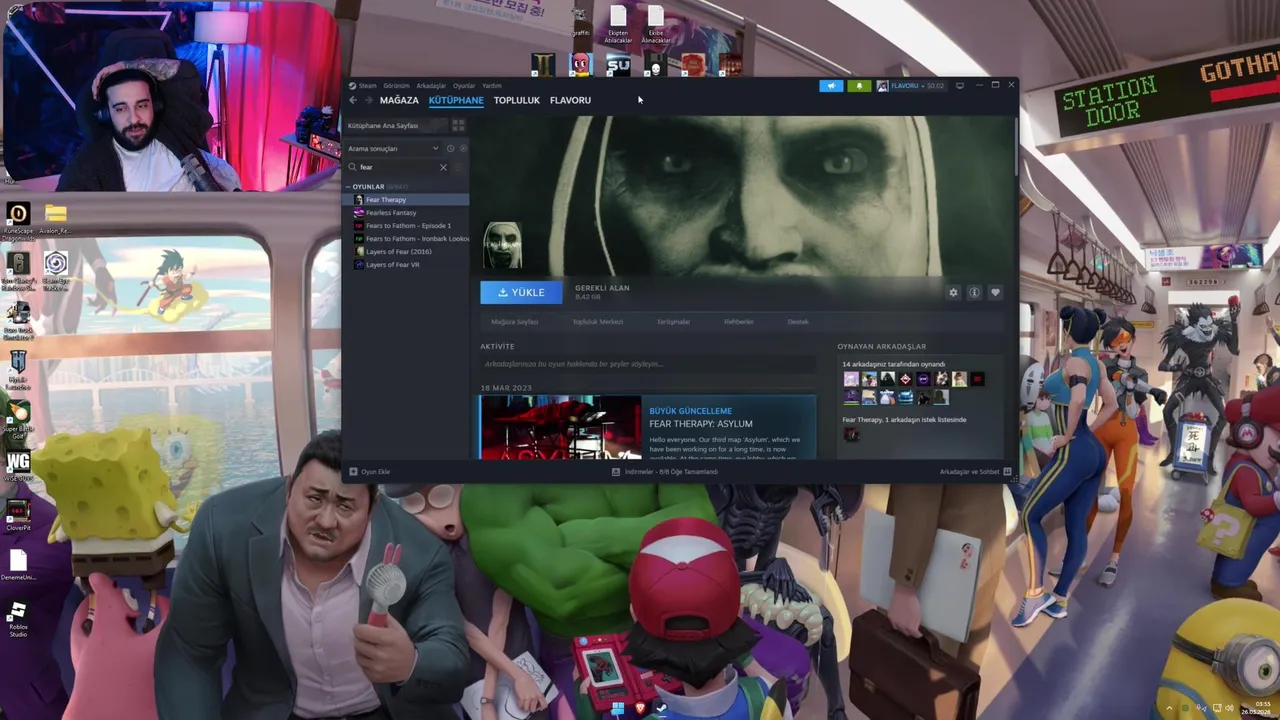Image resolution: width=1280 pixels, height=720 pixels.
Task: Select Fearless Fantasy in game list
Action: tap(406, 213)
